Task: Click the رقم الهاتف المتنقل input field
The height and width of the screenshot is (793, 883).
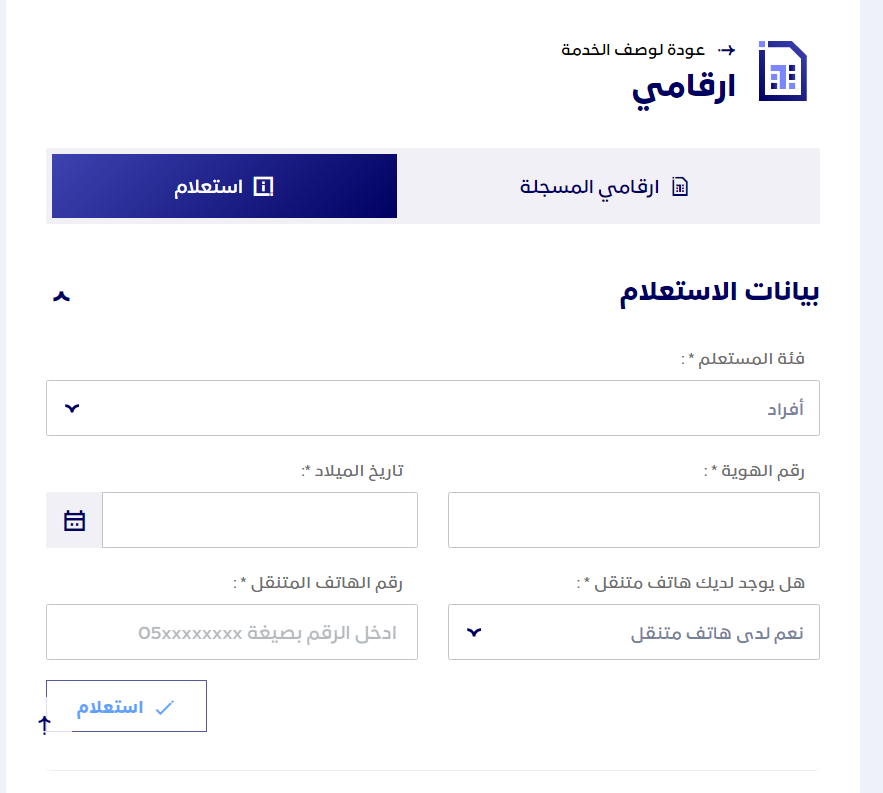Action: pyautogui.click(x=232, y=632)
